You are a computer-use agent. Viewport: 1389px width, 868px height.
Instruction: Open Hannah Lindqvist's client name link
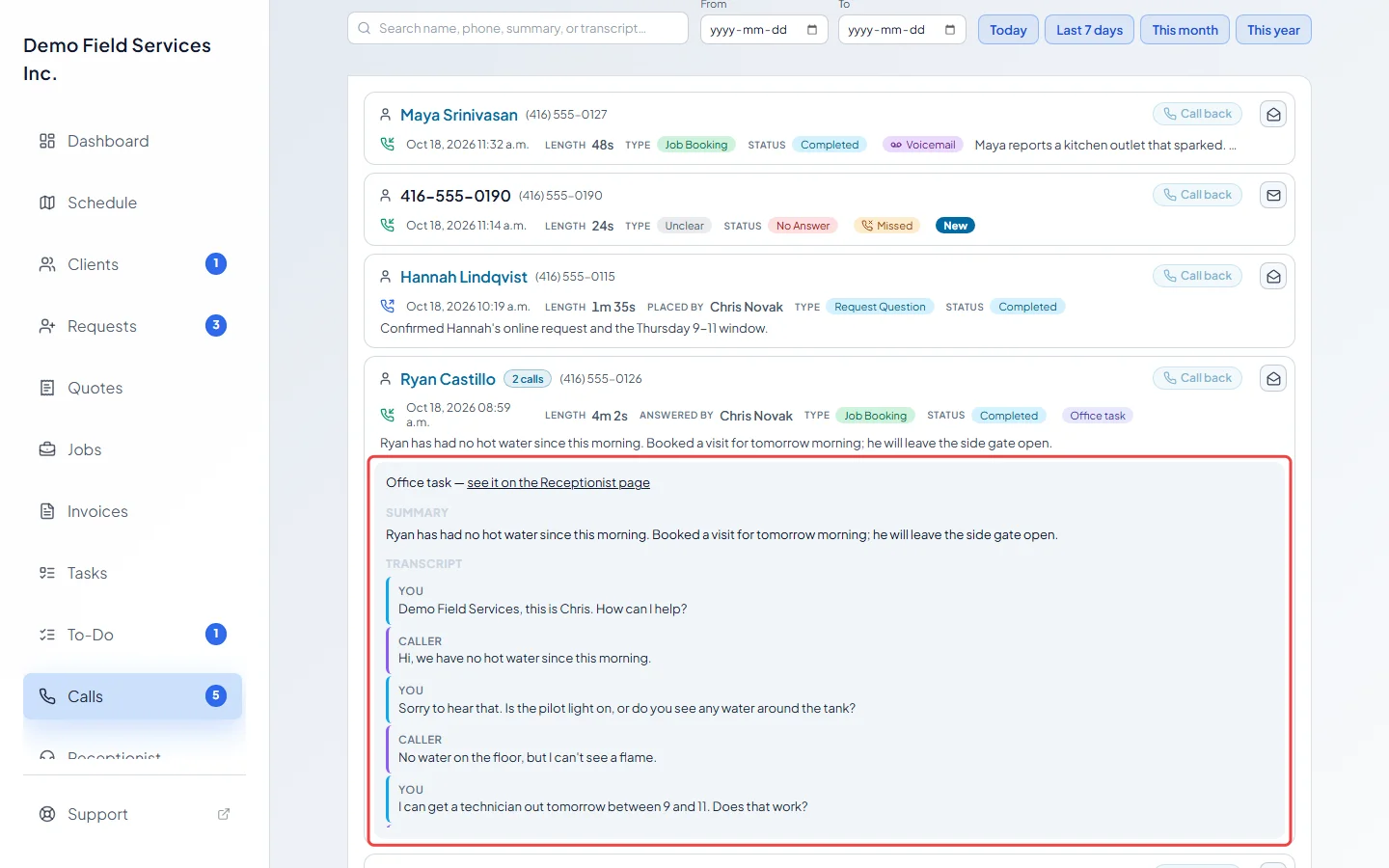click(464, 277)
